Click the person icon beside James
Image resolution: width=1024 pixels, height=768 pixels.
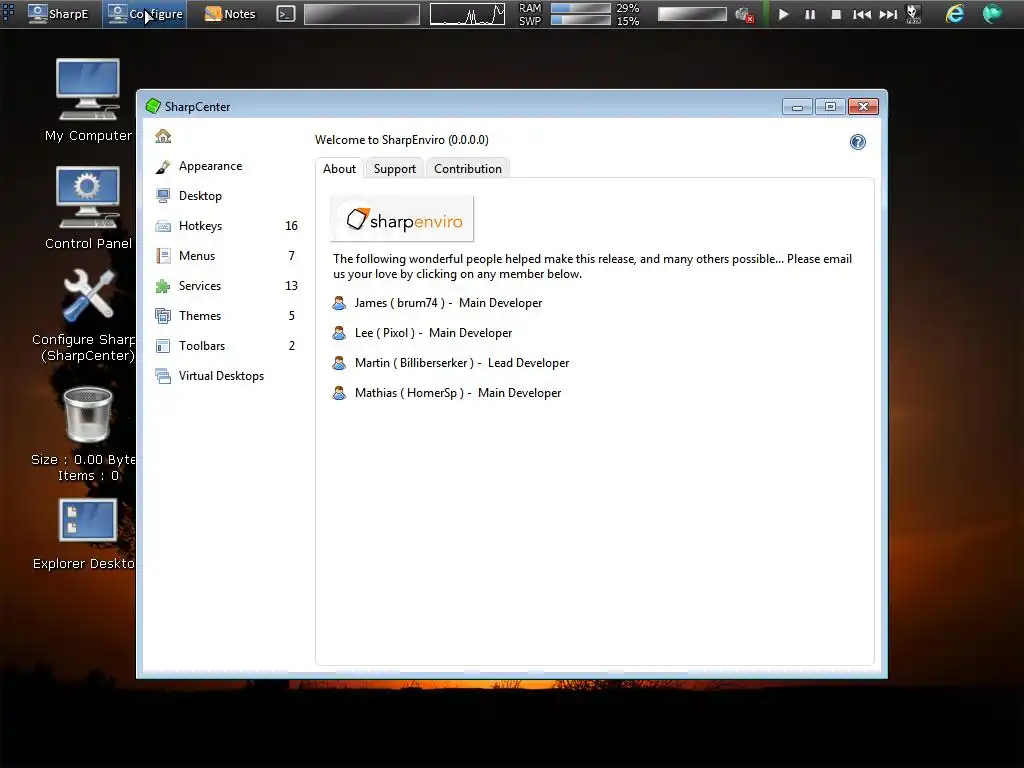pos(339,303)
